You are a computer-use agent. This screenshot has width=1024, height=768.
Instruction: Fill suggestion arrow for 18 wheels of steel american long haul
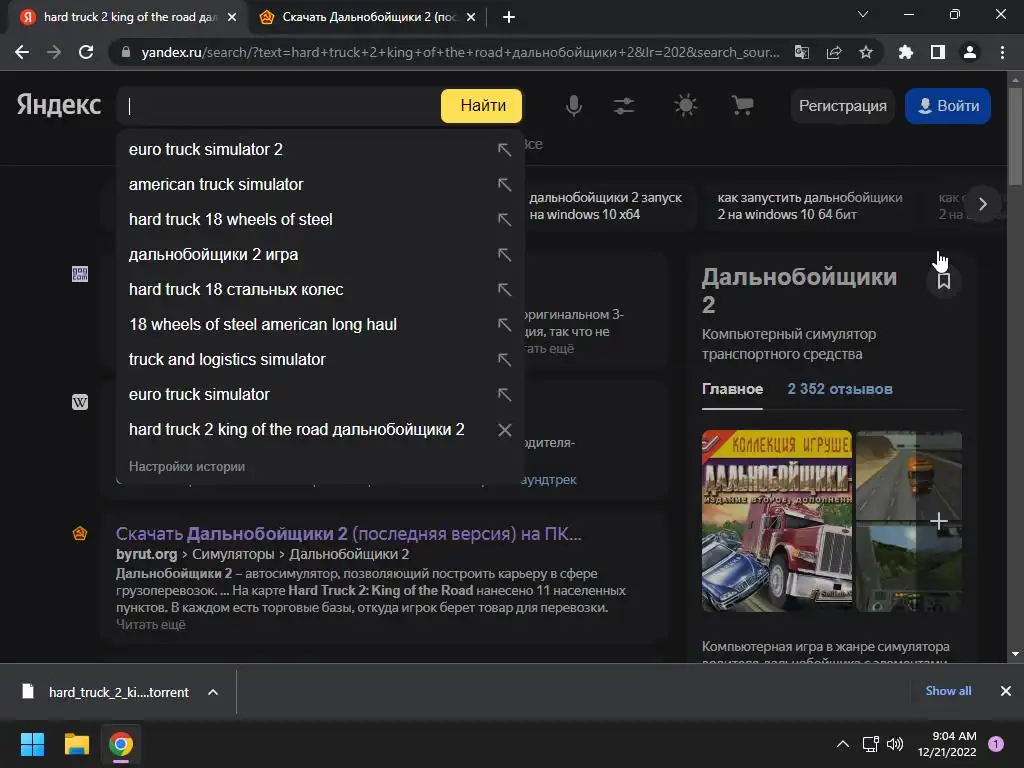point(504,325)
